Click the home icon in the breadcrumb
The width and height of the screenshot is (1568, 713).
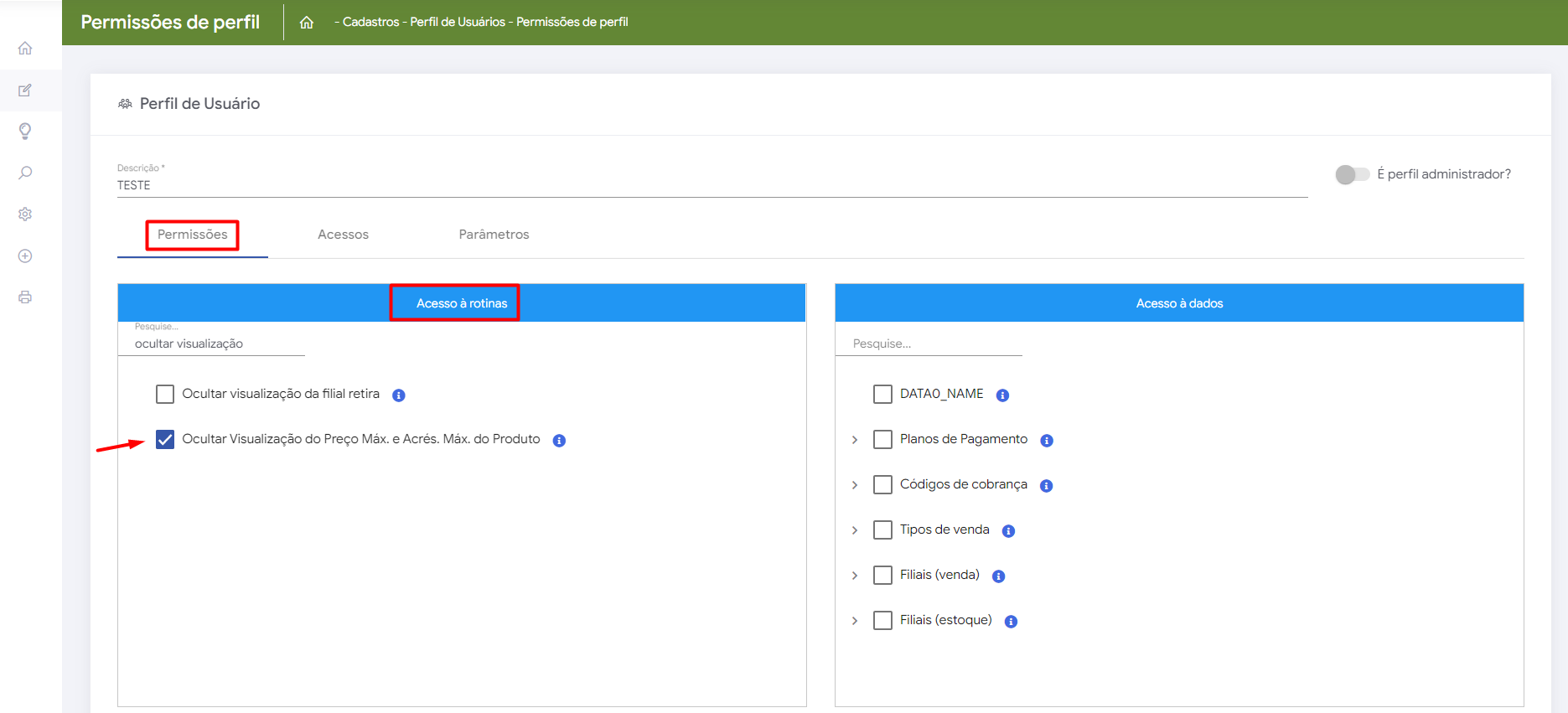[x=307, y=23]
